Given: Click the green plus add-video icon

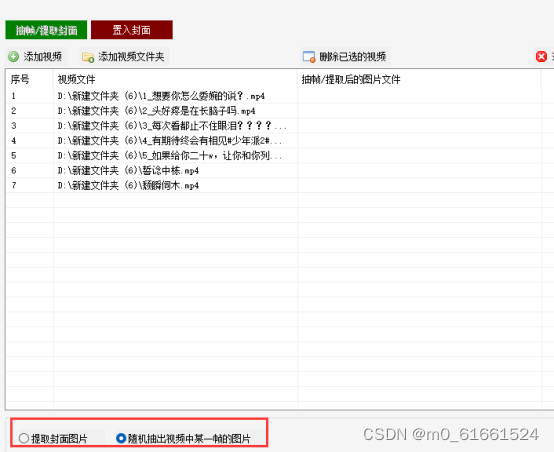Looking at the screenshot, I should click(x=13, y=57).
